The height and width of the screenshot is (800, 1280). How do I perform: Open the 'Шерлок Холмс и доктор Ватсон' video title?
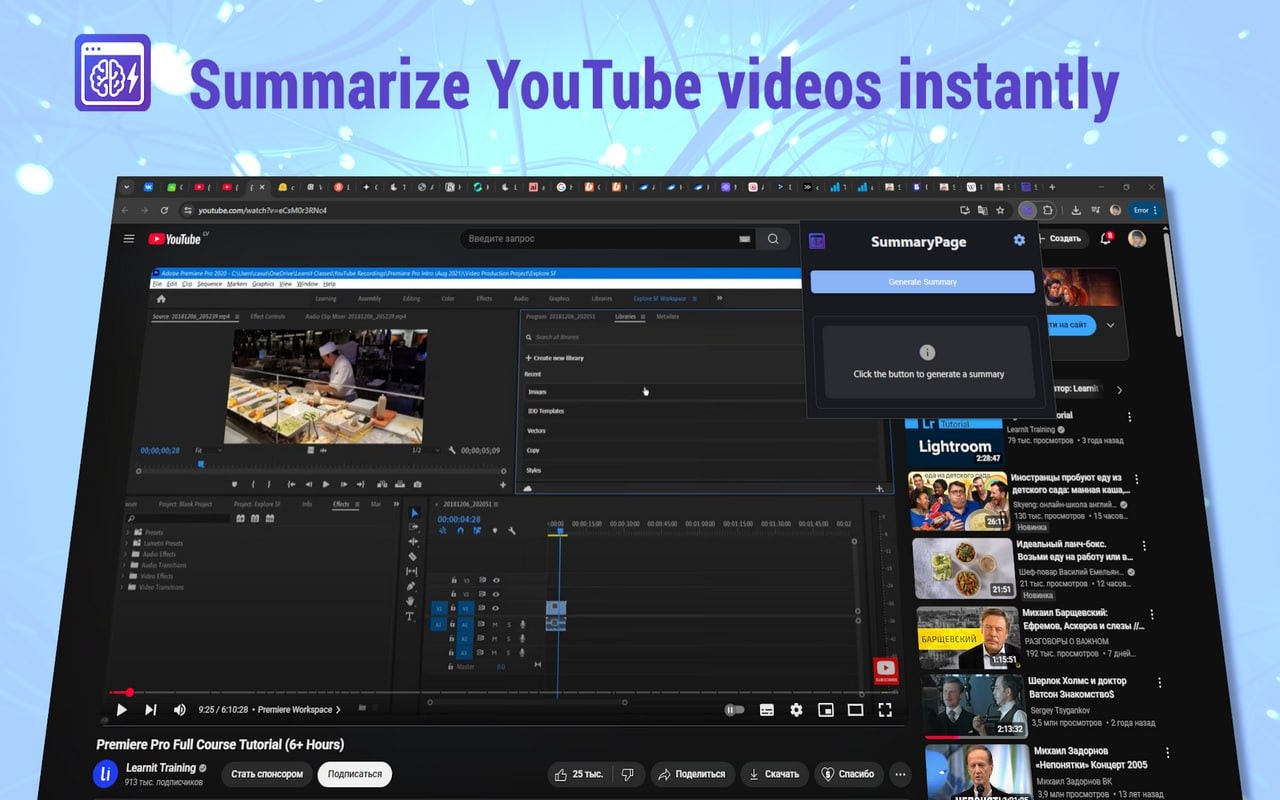pyautogui.click(x=1078, y=687)
